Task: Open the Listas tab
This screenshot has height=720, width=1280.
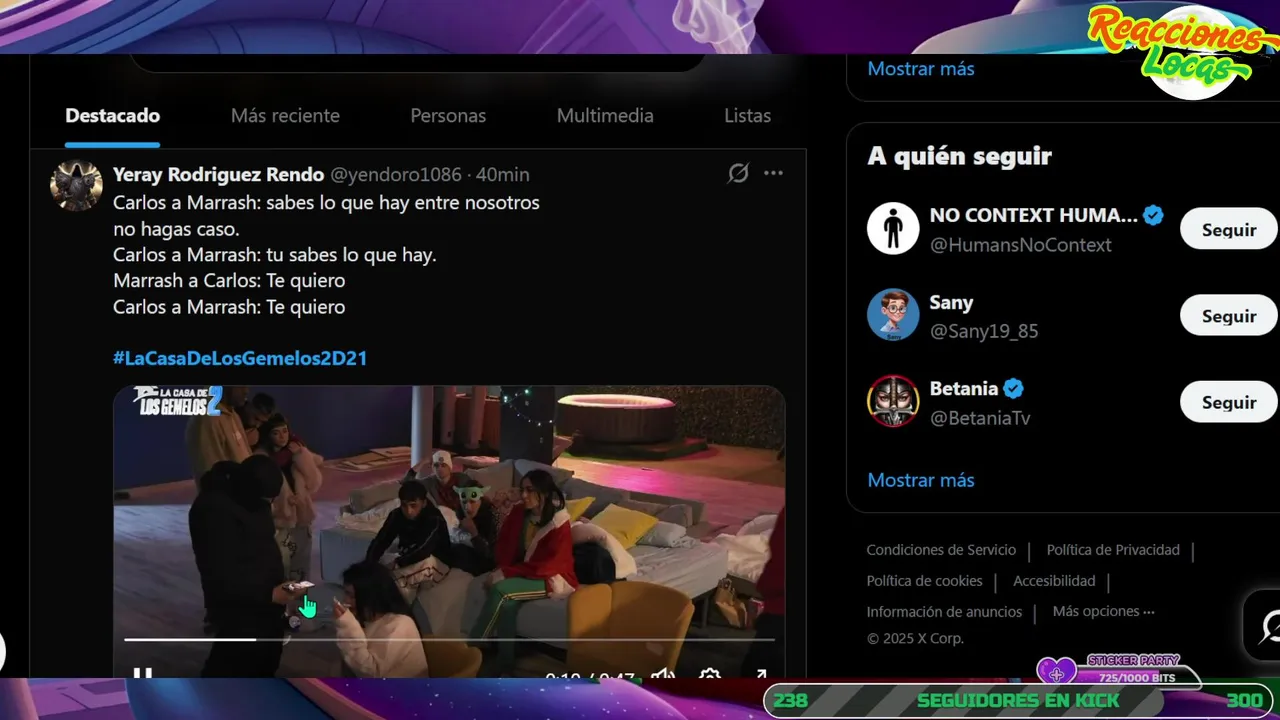Action: (747, 116)
